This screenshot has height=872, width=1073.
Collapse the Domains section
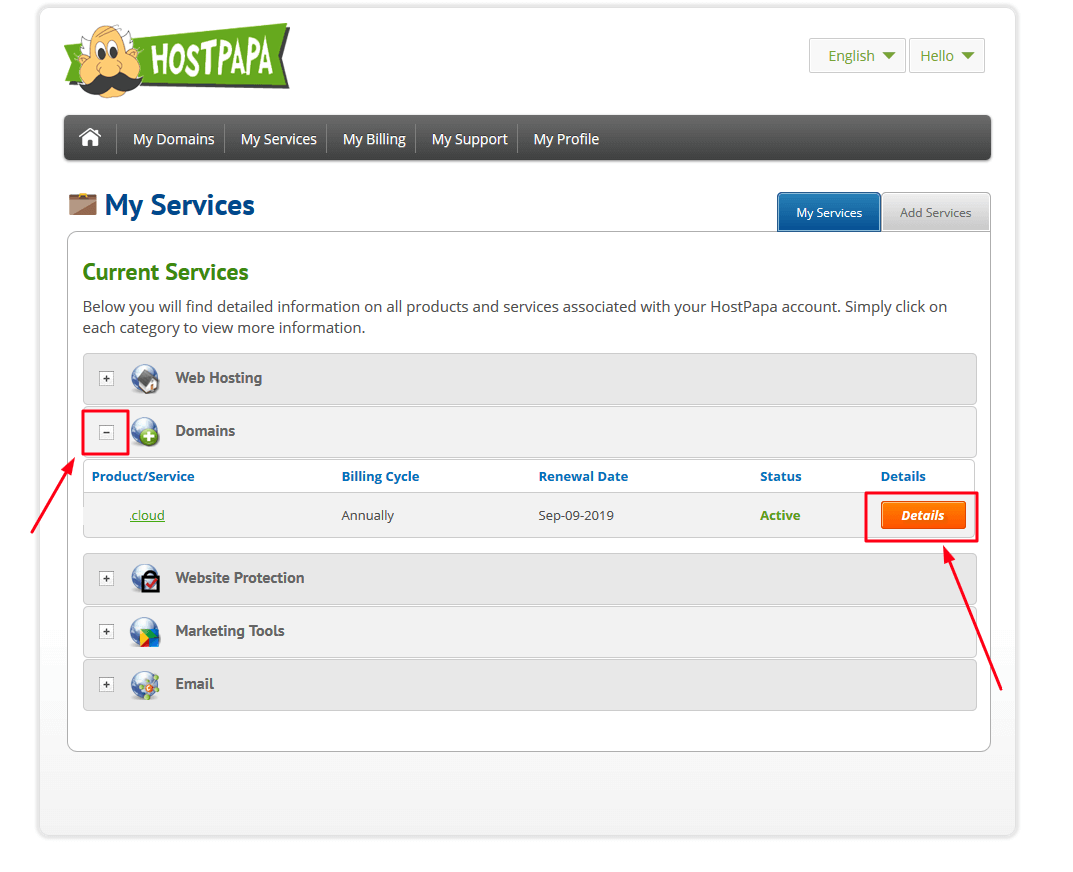click(x=106, y=431)
